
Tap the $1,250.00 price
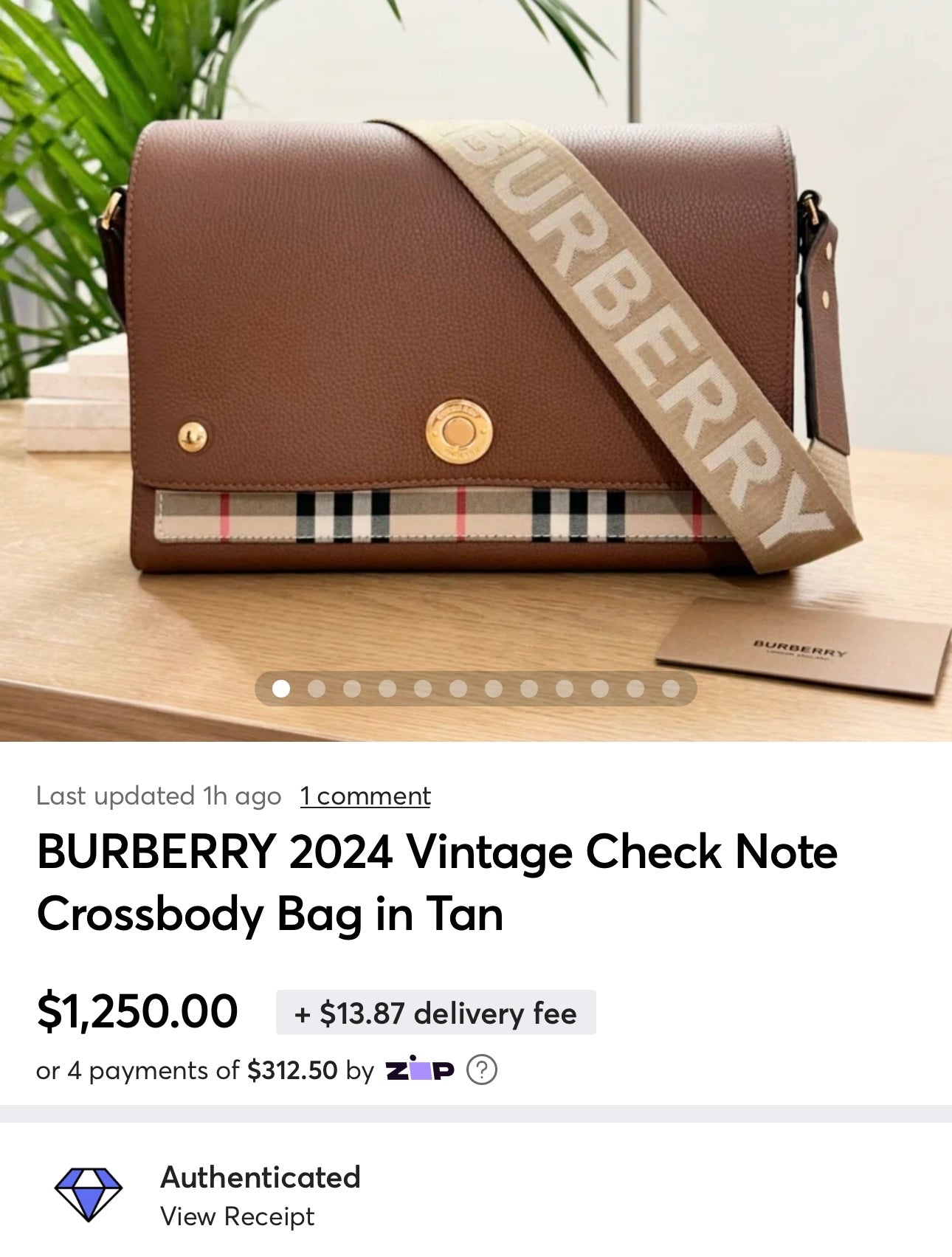click(x=137, y=1011)
